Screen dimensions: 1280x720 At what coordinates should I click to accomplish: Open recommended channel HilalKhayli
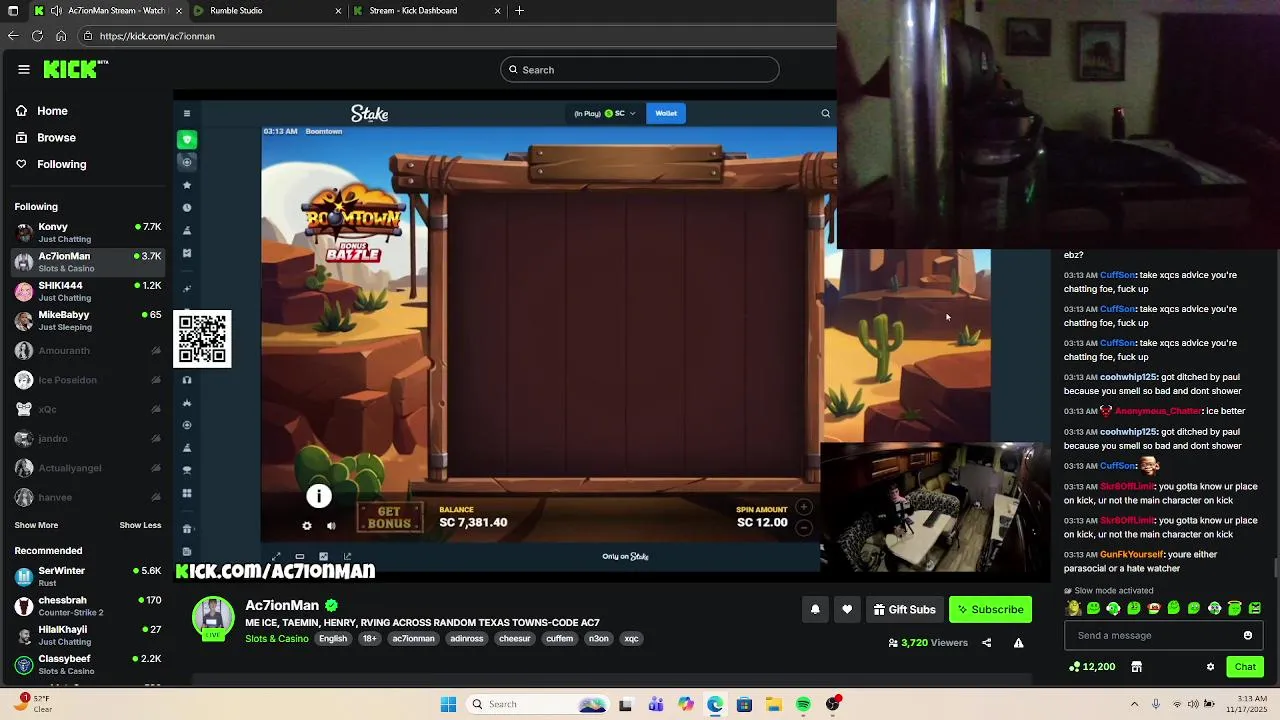coord(87,635)
